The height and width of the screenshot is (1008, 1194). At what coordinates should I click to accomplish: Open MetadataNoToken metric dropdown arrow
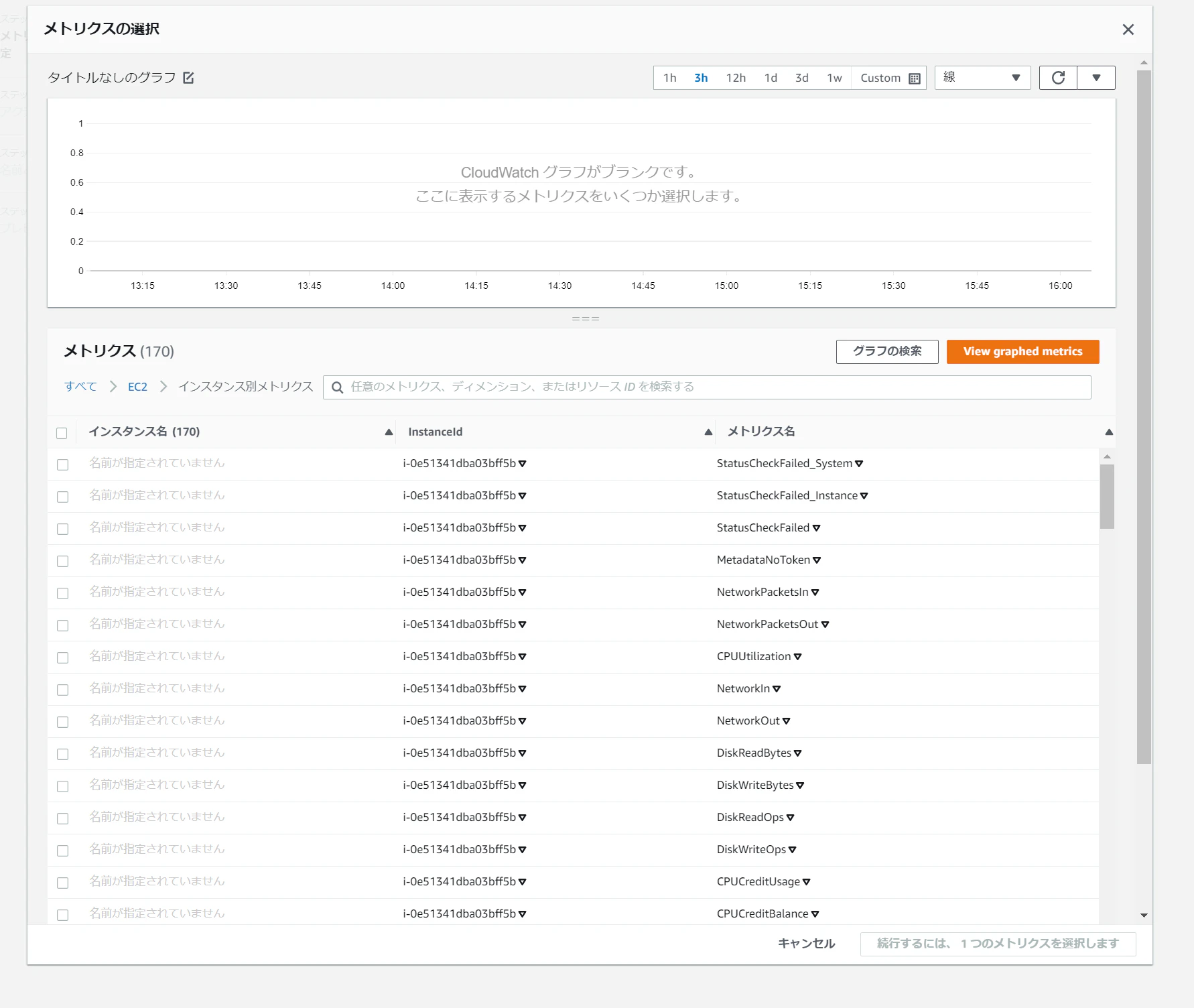(x=817, y=560)
